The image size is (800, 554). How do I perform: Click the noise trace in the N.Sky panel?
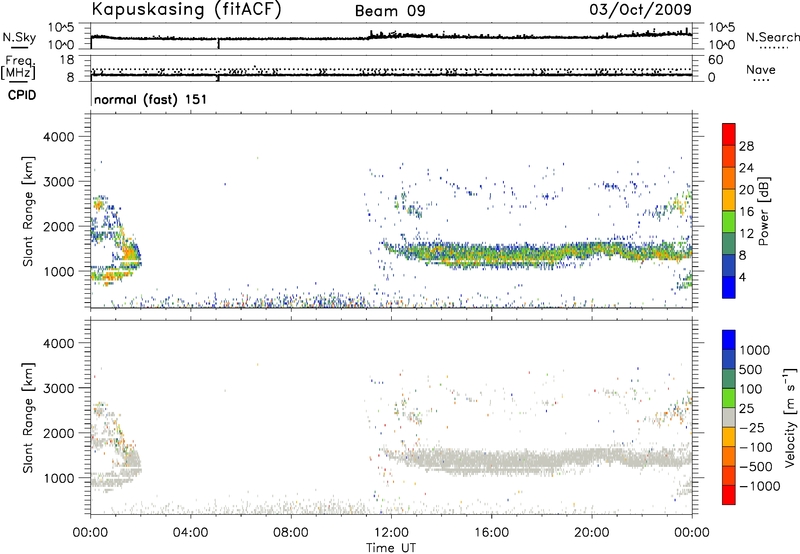coord(391,37)
